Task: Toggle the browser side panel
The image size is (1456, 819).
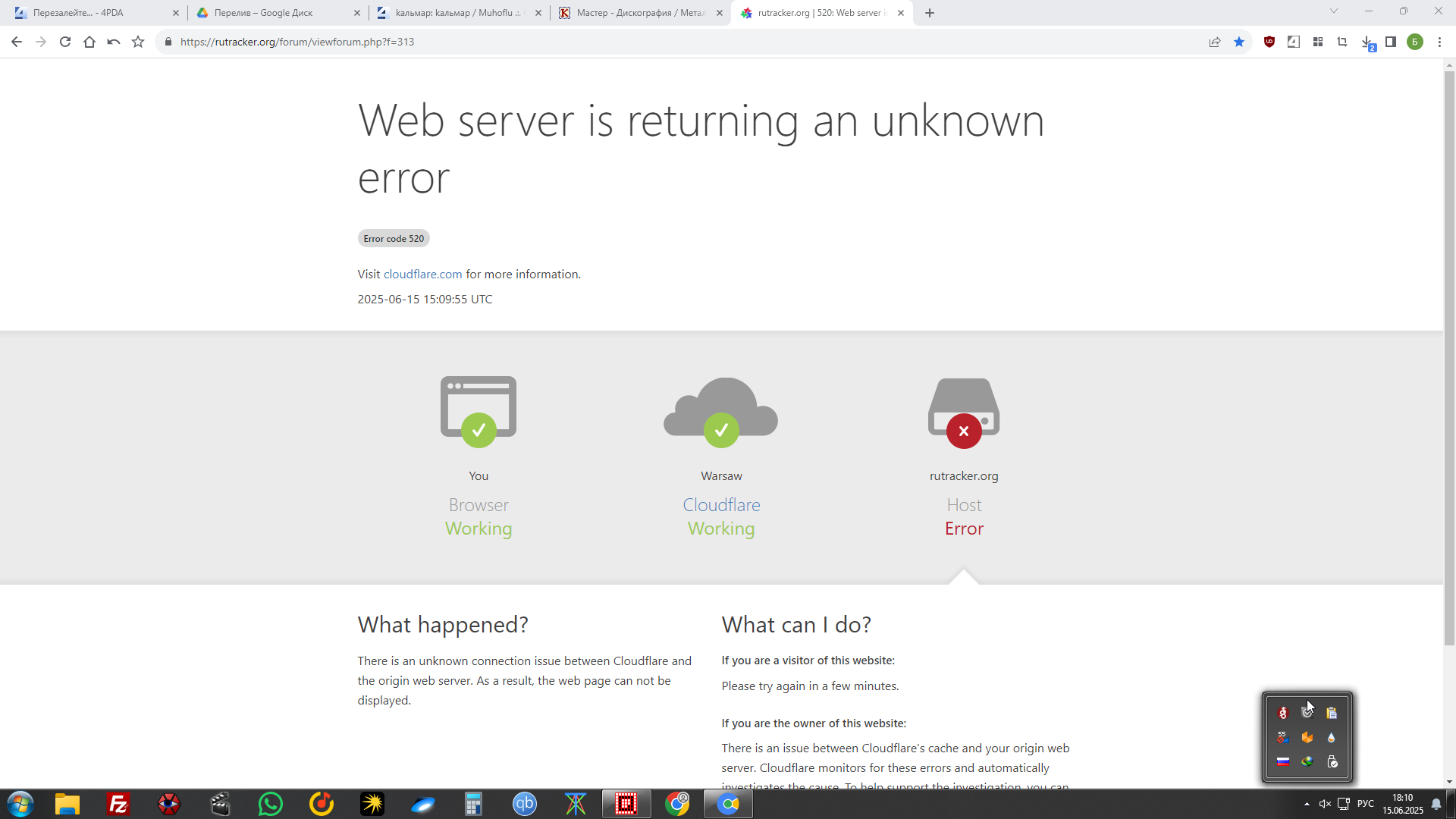Action: [1391, 42]
